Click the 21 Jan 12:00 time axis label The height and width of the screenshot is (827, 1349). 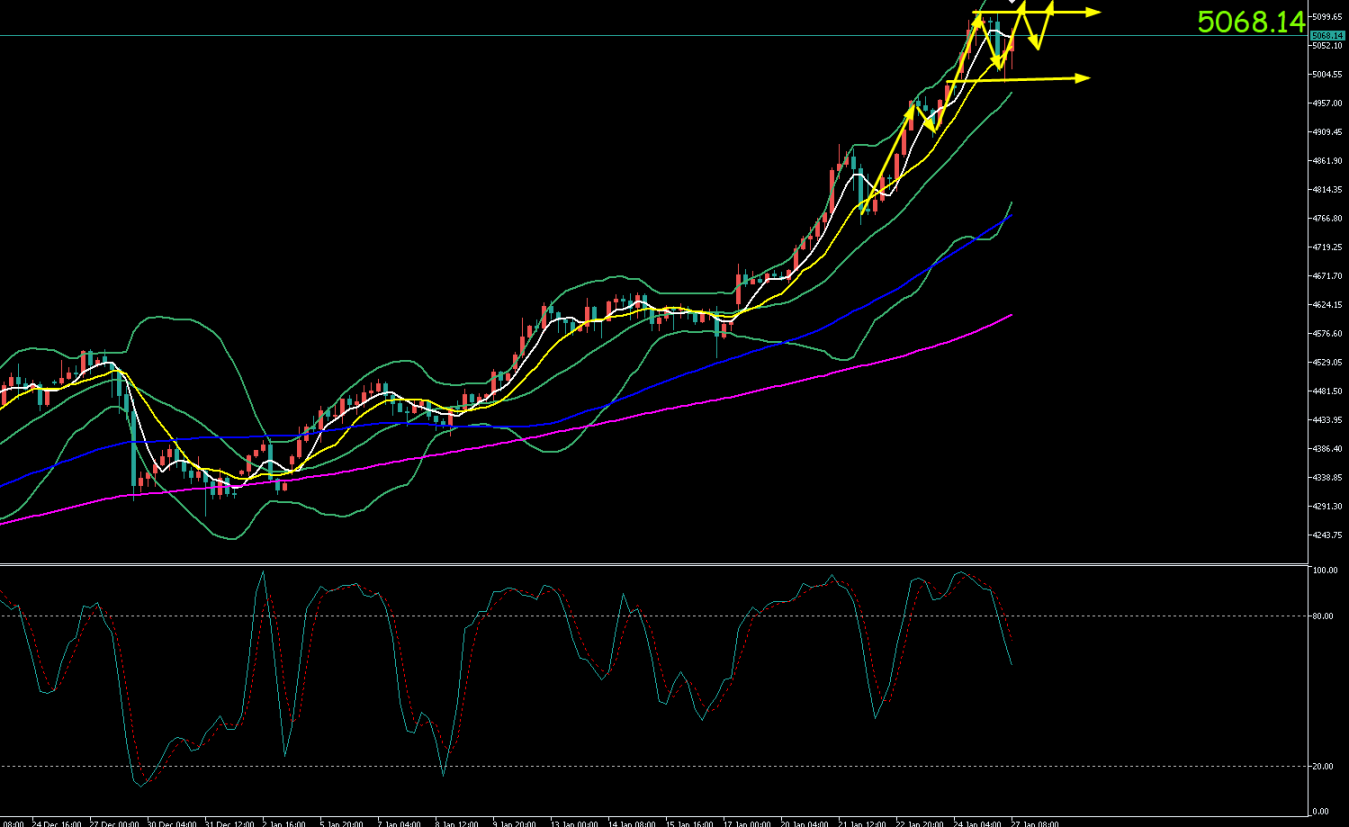(x=862, y=822)
